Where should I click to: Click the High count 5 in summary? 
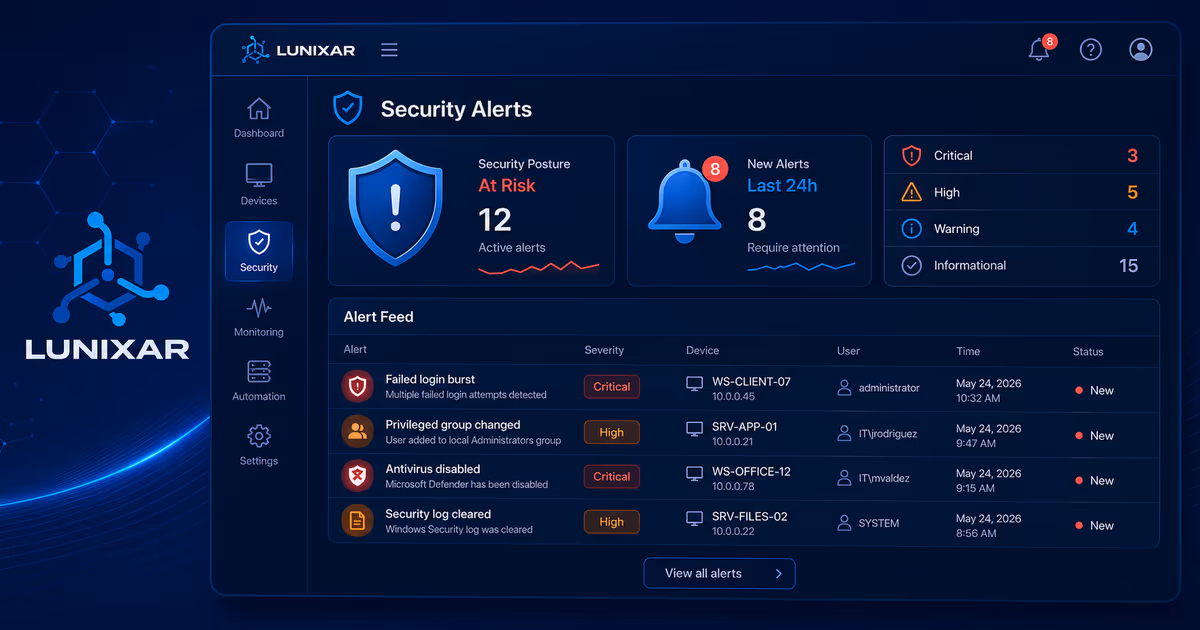1132,192
